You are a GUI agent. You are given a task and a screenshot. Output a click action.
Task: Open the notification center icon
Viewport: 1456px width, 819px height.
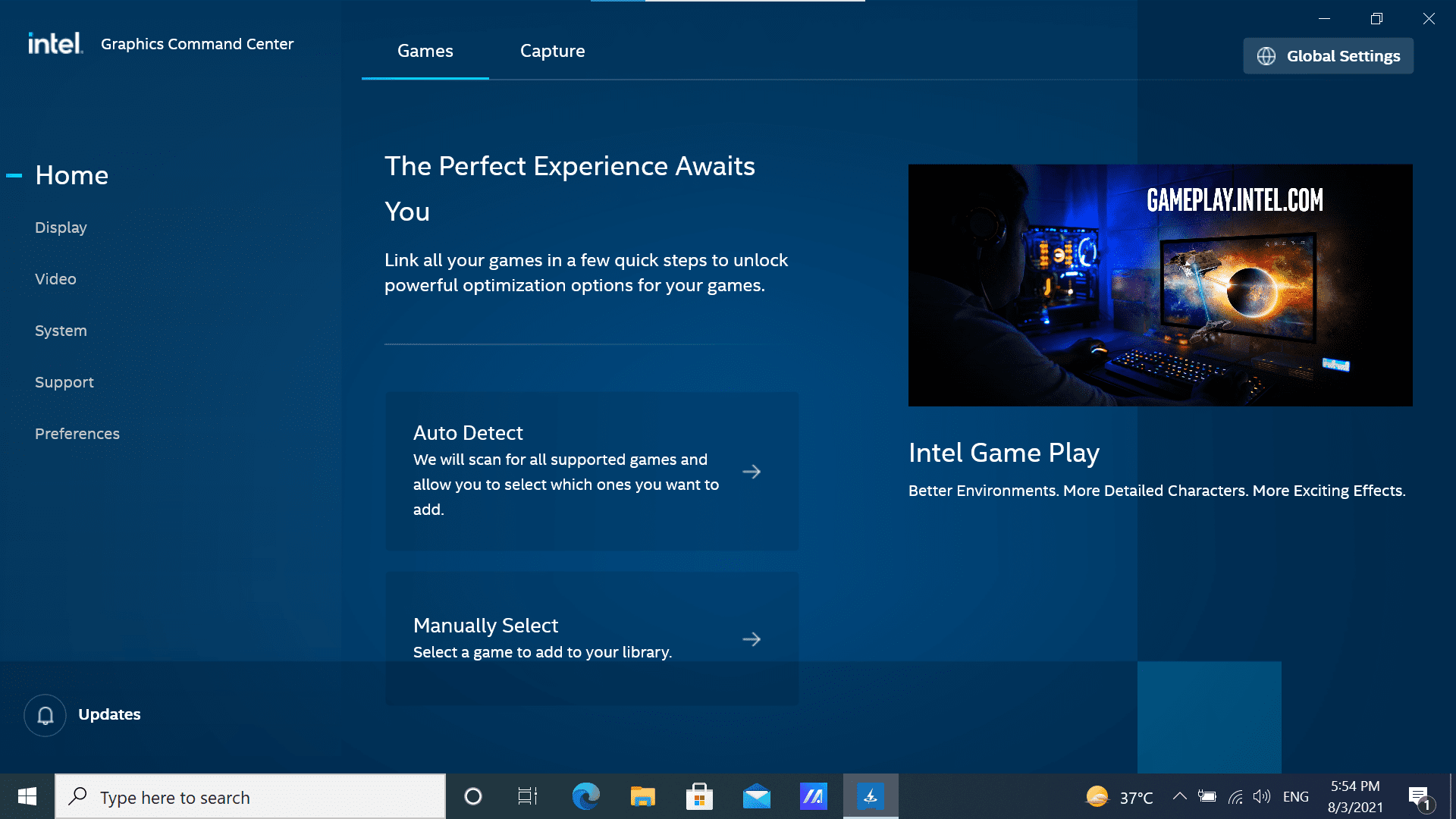pos(1420,796)
